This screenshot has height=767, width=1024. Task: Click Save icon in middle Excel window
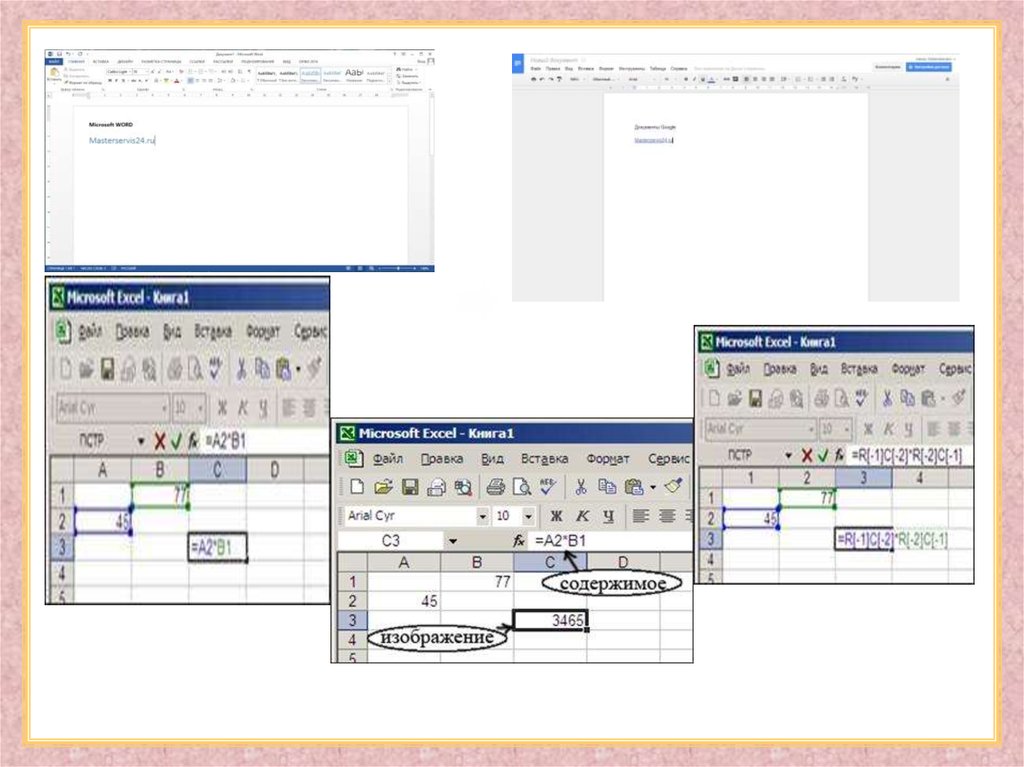[410, 487]
